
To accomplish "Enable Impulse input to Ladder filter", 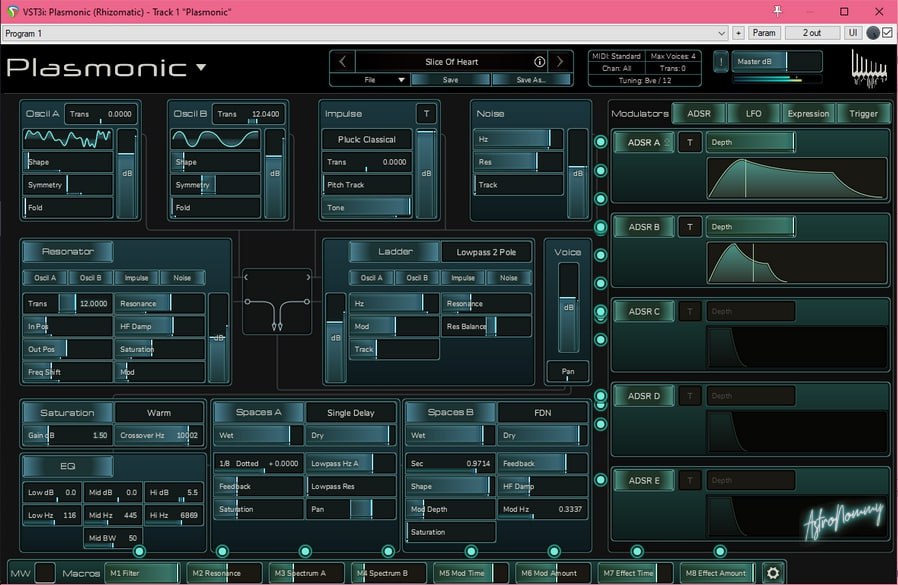I will (463, 277).
